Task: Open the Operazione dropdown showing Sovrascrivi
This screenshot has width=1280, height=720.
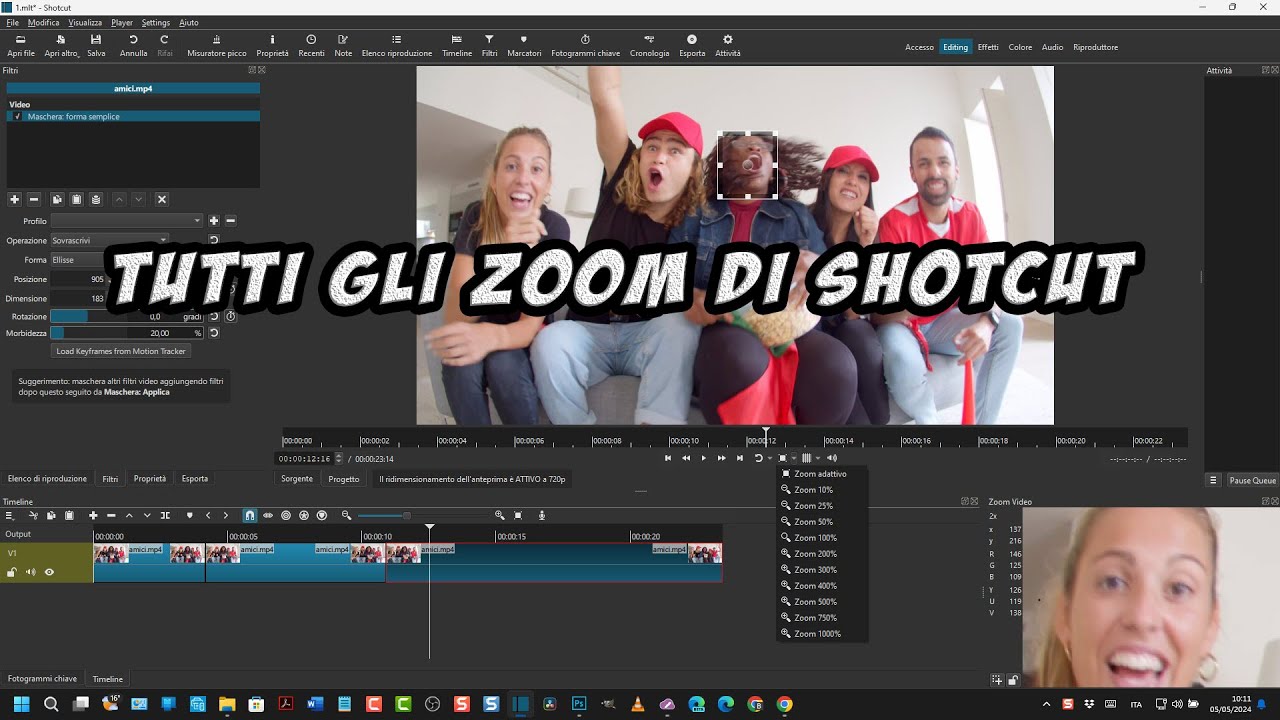Action: pos(110,240)
